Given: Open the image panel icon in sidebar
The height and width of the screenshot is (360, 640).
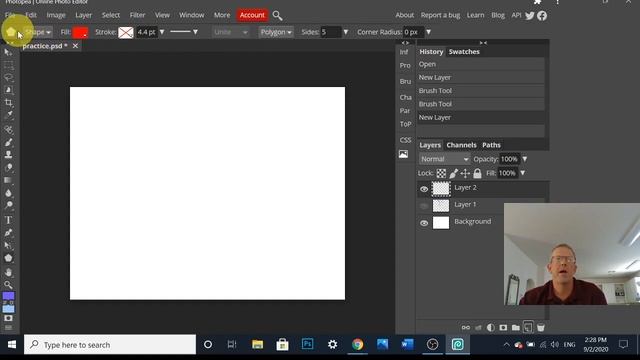Looking at the screenshot, I should [403, 154].
